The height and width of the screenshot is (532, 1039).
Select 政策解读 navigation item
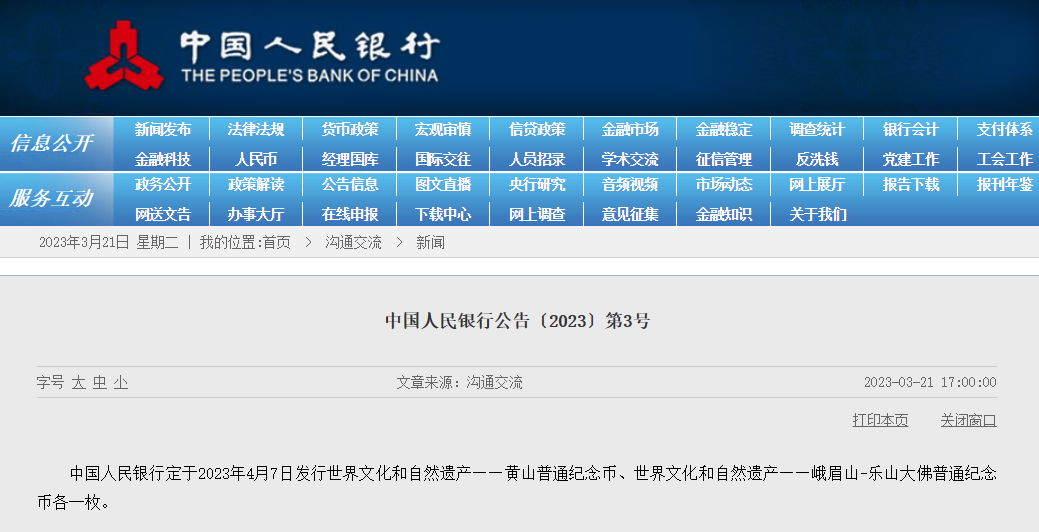point(256,184)
